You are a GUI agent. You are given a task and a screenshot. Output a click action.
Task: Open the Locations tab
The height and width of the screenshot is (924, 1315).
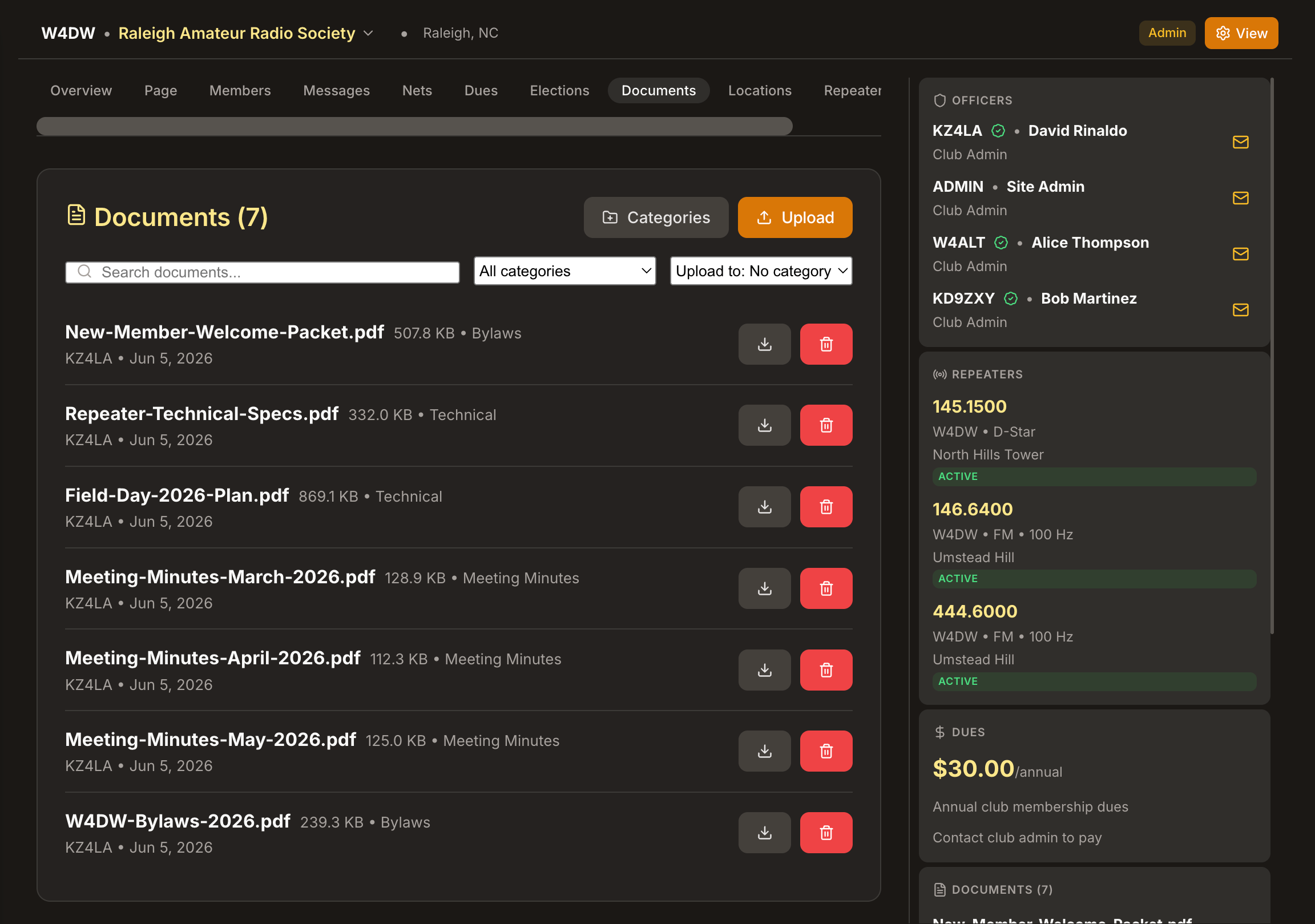(x=760, y=91)
